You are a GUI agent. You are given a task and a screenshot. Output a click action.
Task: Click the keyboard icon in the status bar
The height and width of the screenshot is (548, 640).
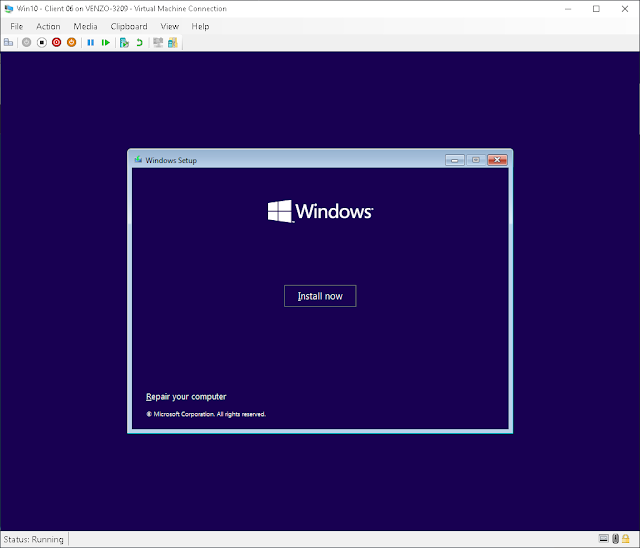604,539
